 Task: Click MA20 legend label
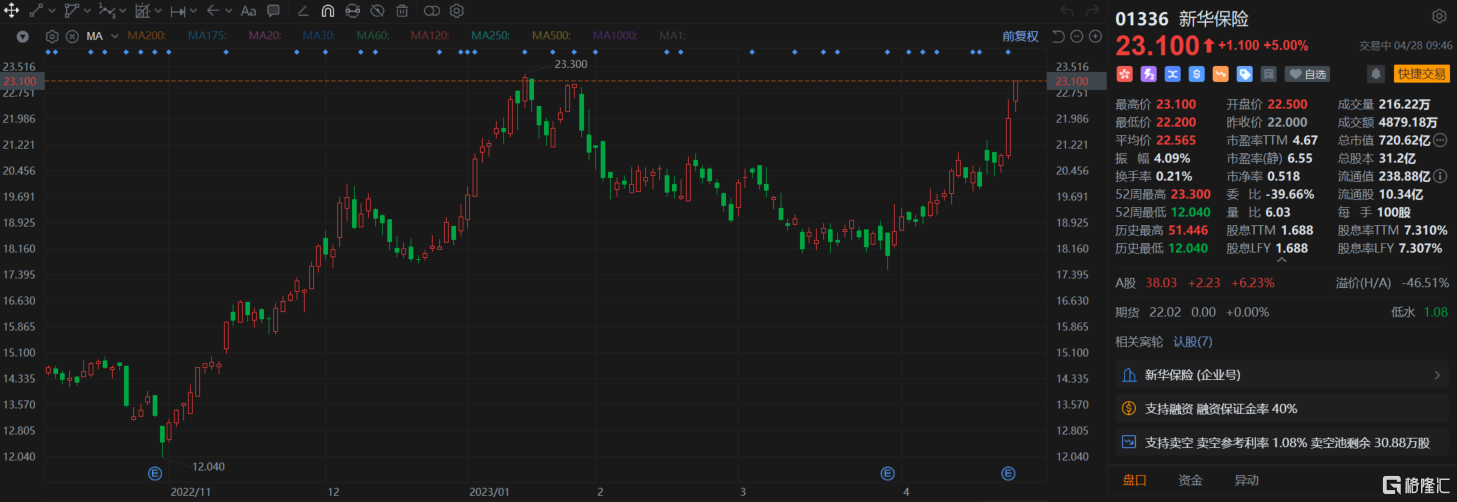[x=265, y=36]
